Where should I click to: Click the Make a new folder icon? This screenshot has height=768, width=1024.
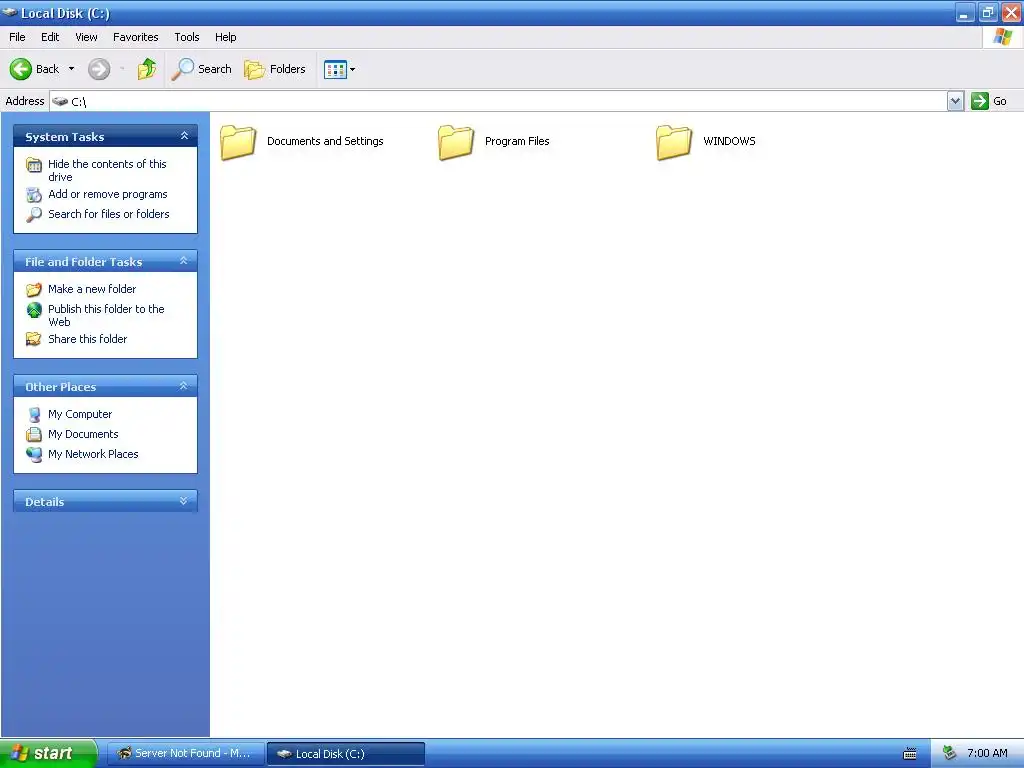coord(34,289)
